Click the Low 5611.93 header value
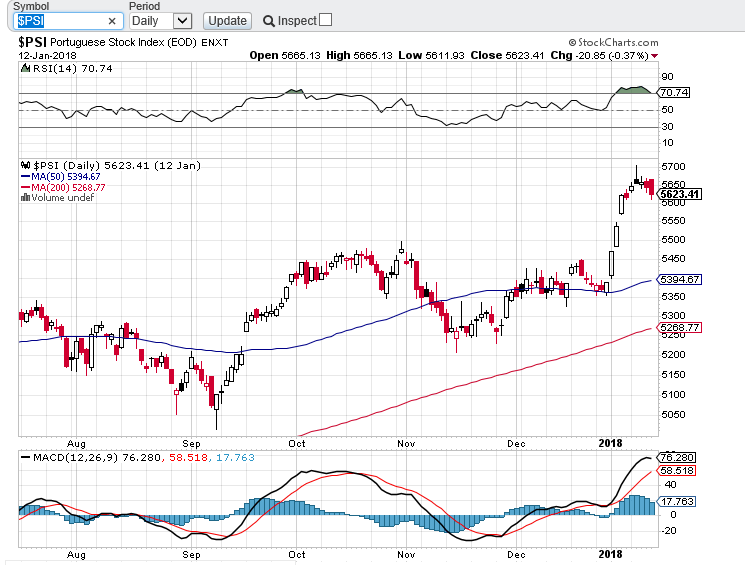The image size is (745, 565). (431, 55)
